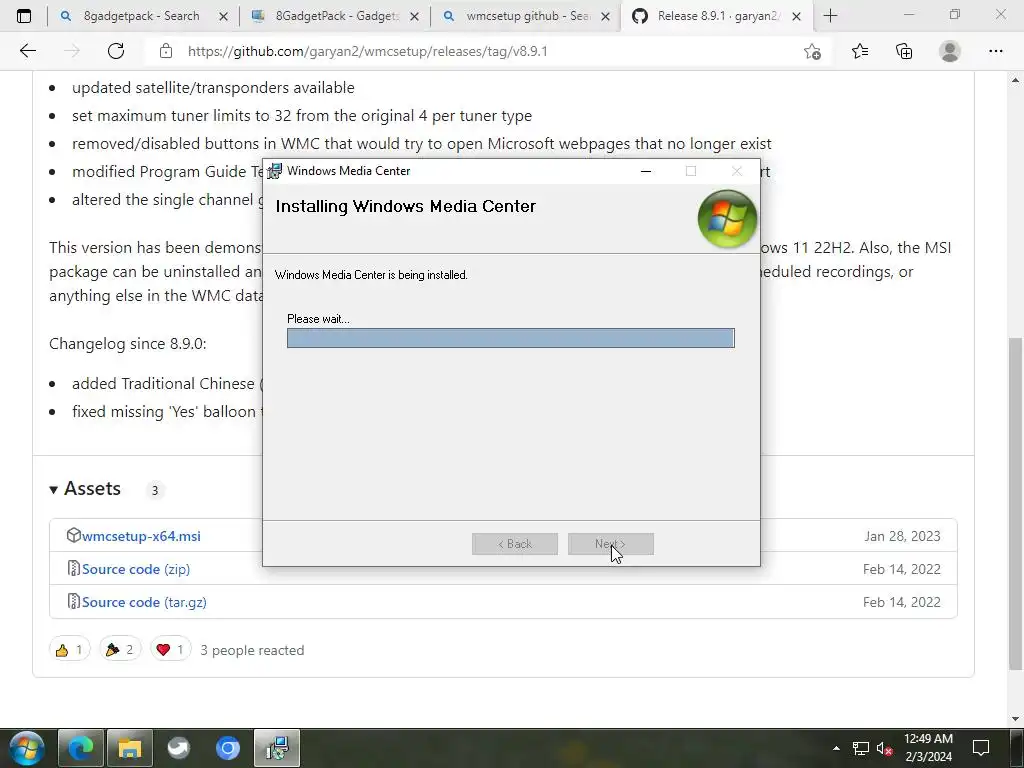Viewport: 1024px width, 768px height.
Task: Open a new browser tab
Action: point(830,16)
